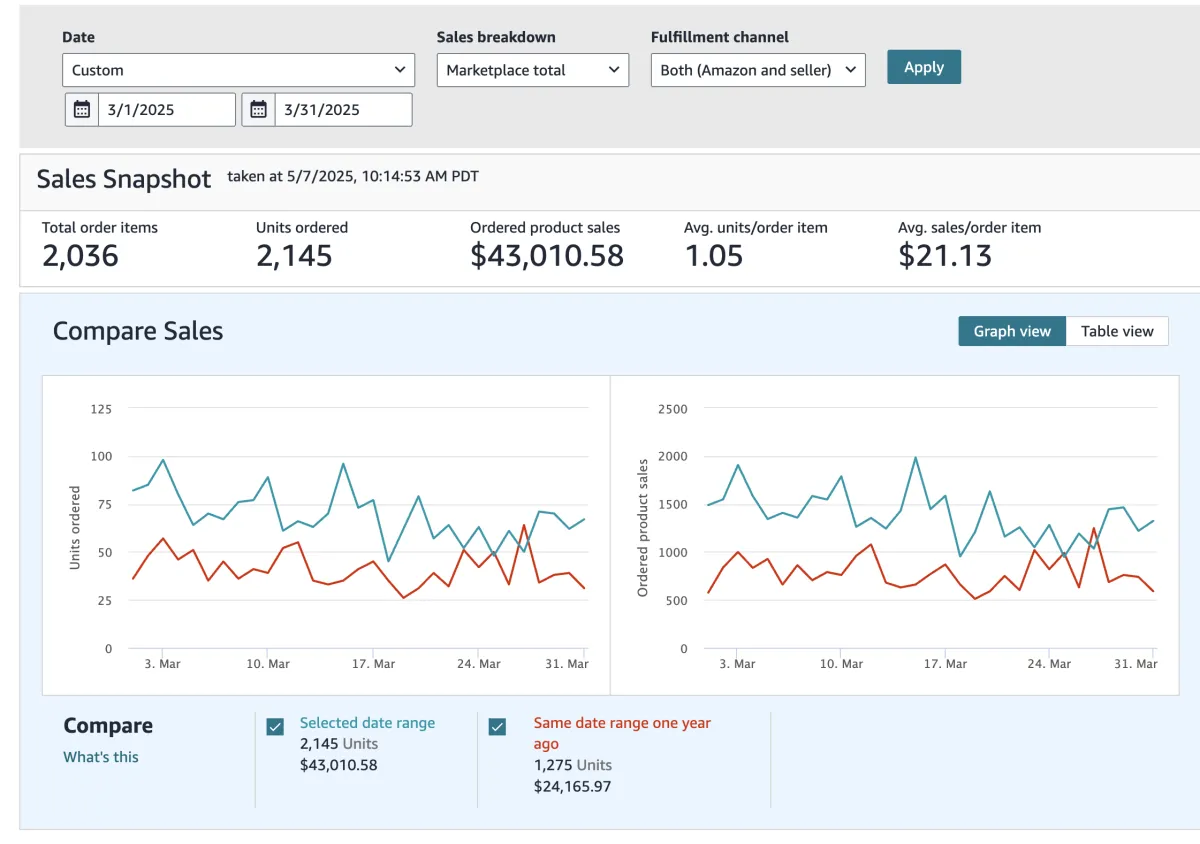Screen dimensions: 1200x844
Task: Select the Graph view tab
Action: point(1012,331)
